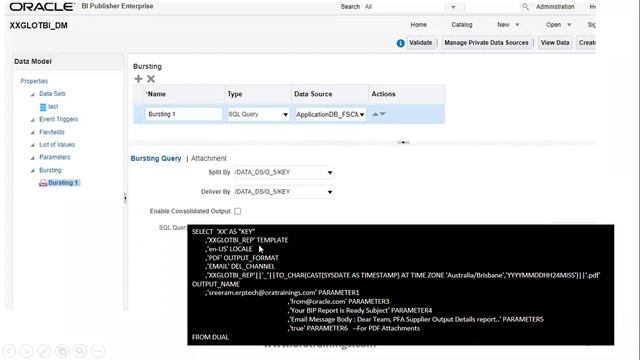Image resolution: width=640 pixels, height=360 pixels.
Task: Click the Bursting 1 name input field
Action: point(183,114)
